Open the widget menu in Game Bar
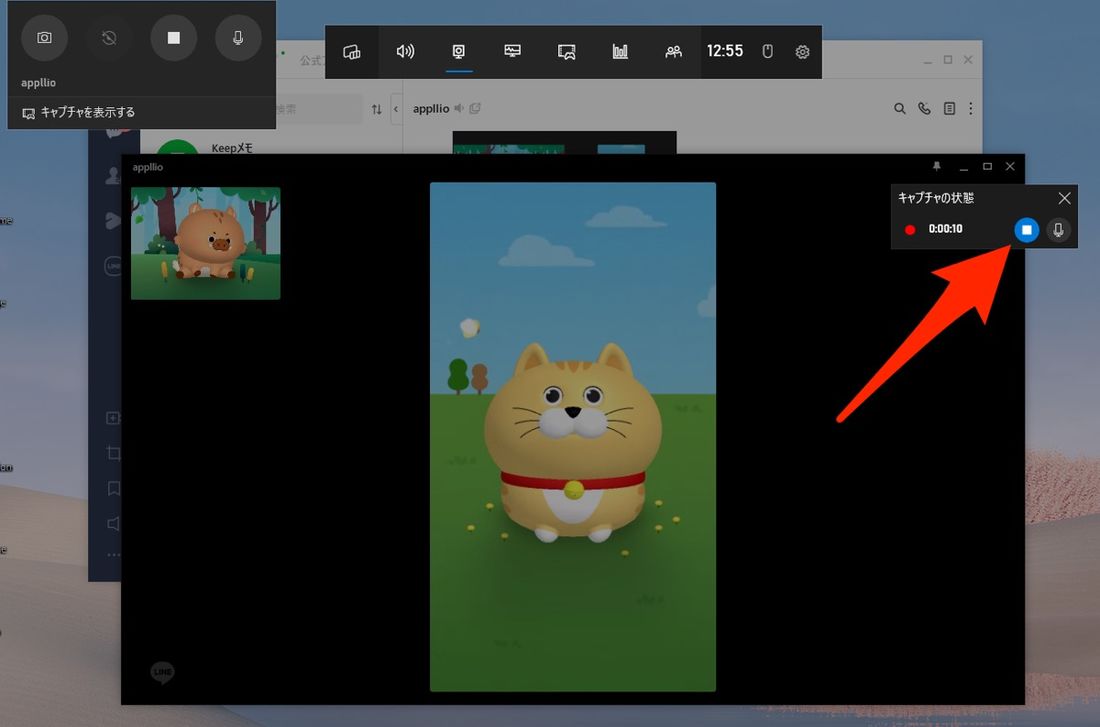1100x727 pixels. (x=351, y=52)
